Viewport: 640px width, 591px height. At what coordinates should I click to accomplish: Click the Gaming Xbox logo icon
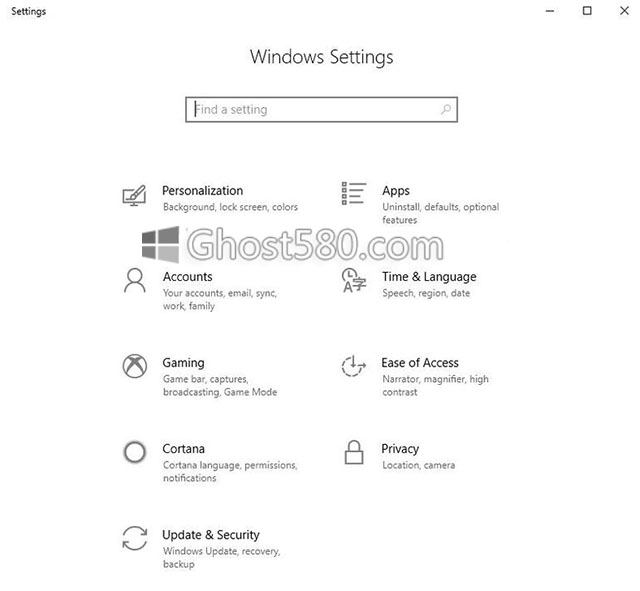pyautogui.click(x=135, y=366)
